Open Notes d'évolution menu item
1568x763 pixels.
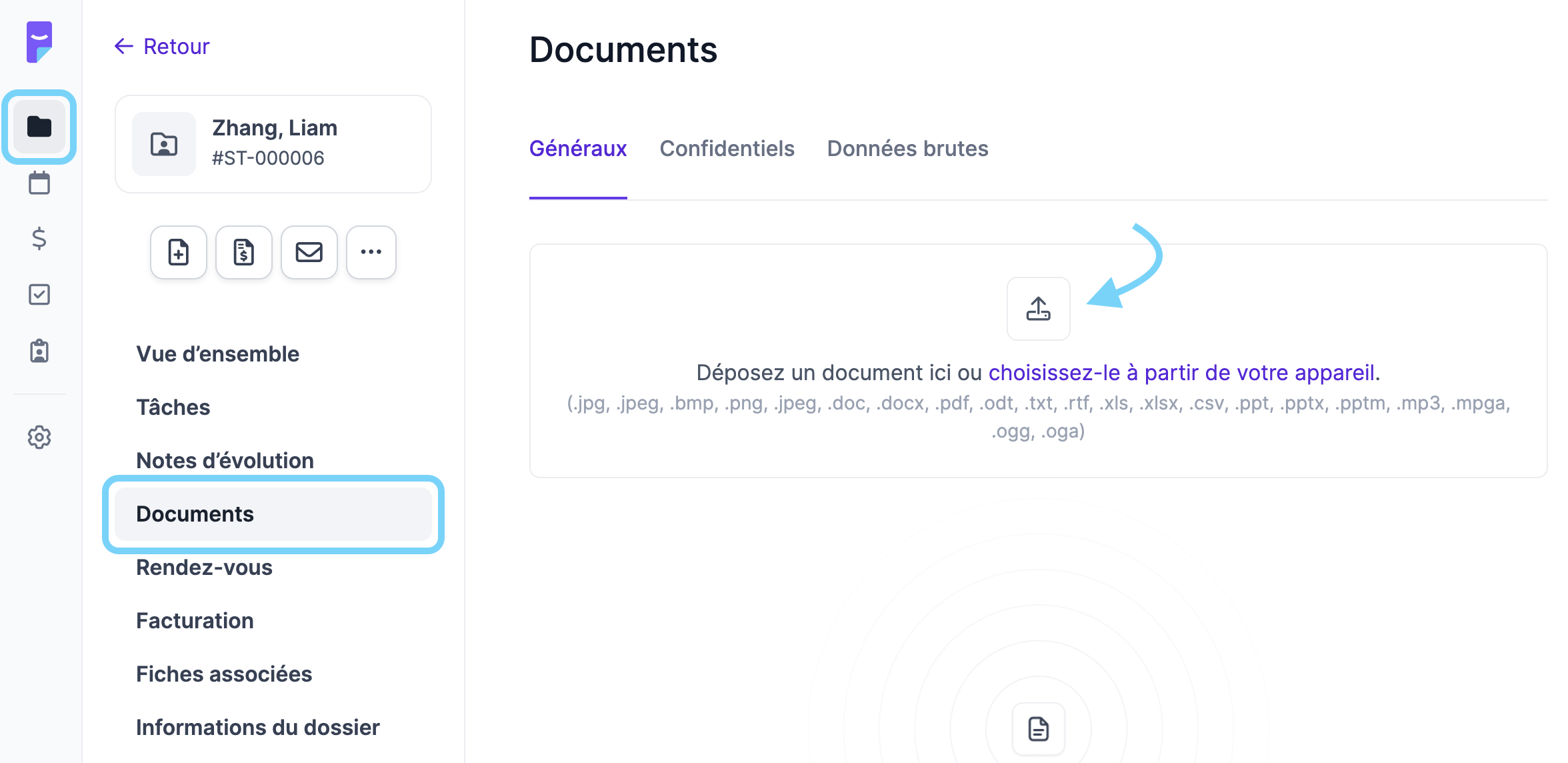click(x=225, y=460)
